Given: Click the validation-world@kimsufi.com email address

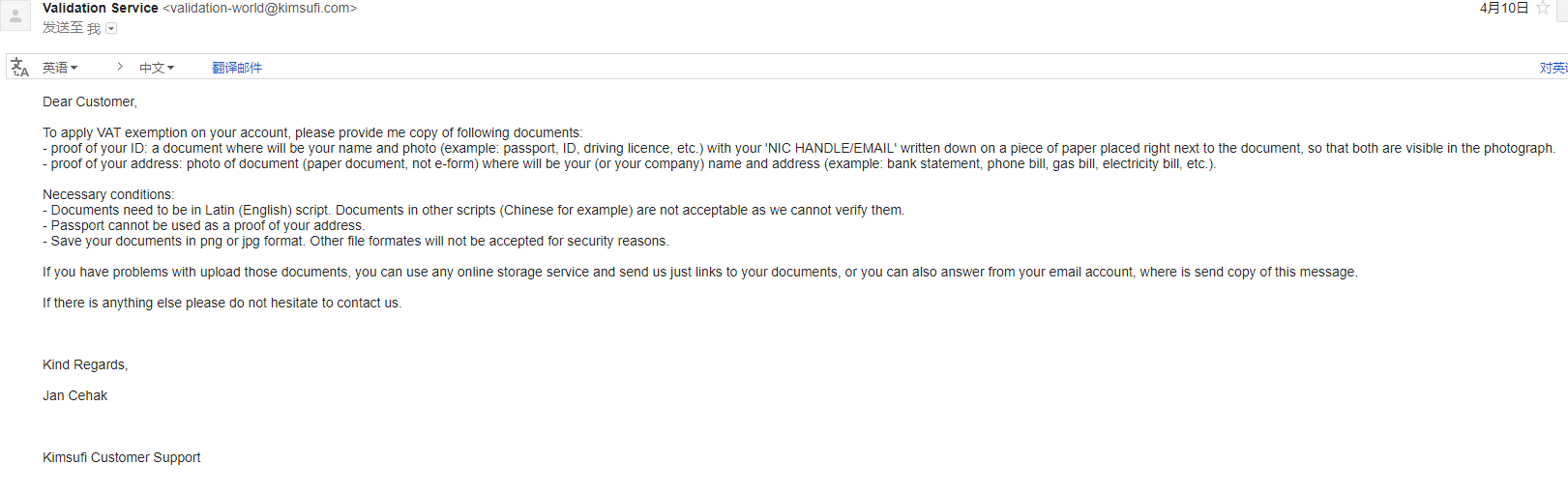Looking at the screenshot, I should pyautogui.click(x=259, y=8).
